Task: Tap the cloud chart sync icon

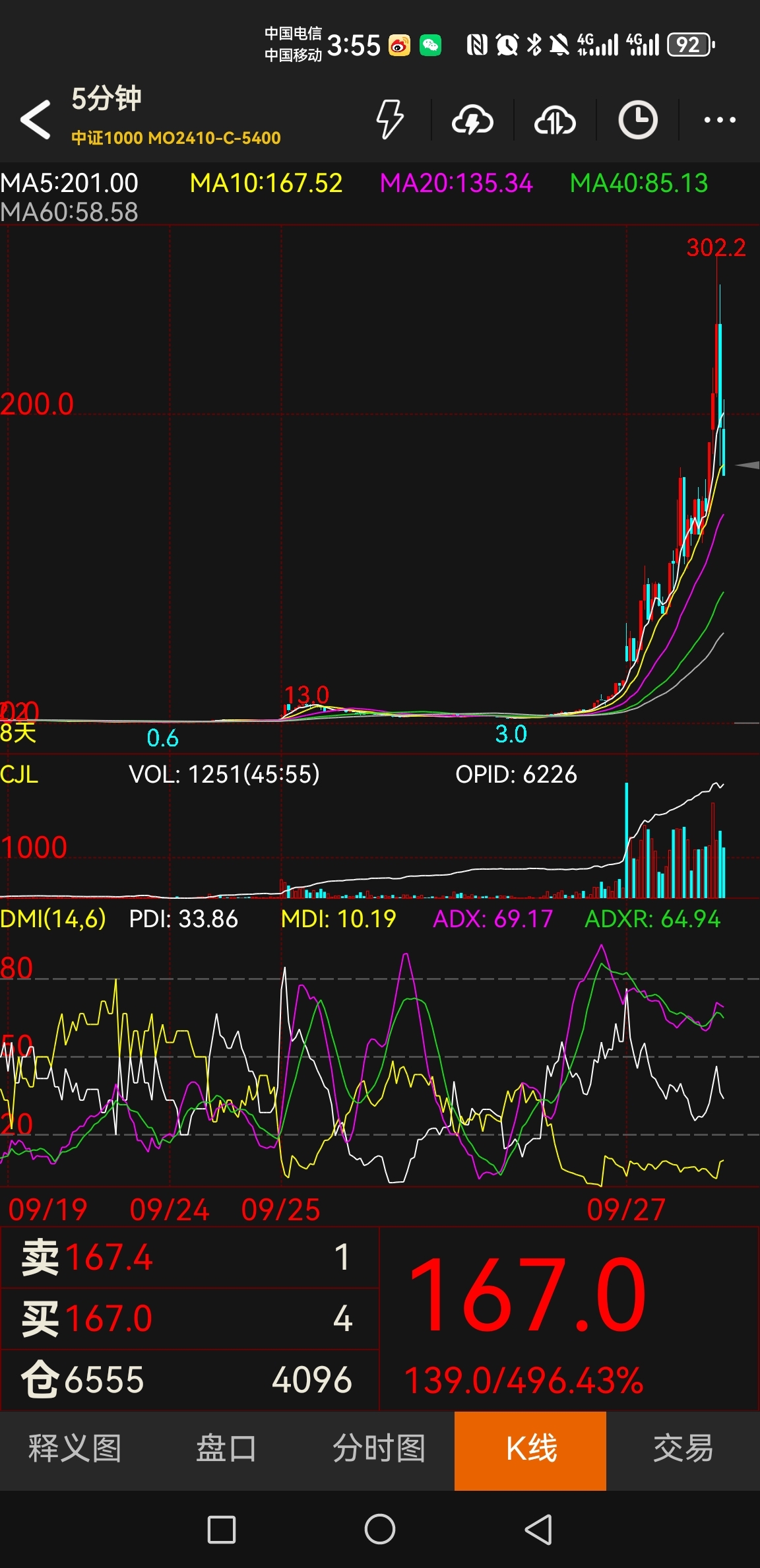Action: pos(555,120)
